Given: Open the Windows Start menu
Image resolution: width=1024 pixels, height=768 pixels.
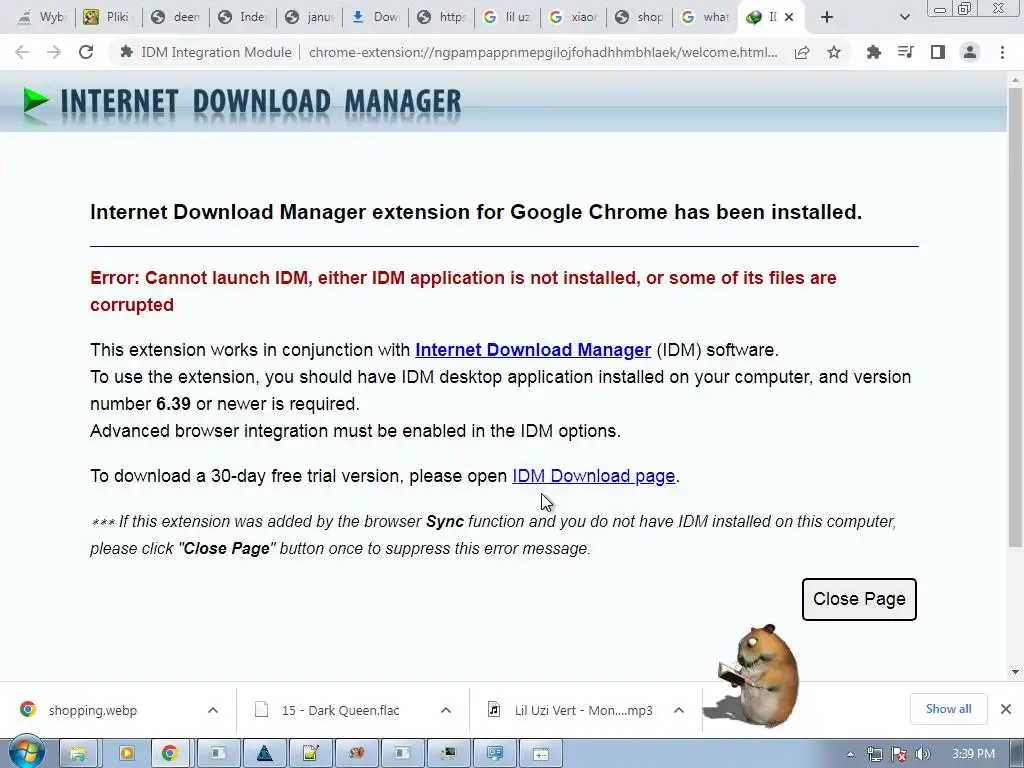Looking at the screenshot, I should (x=25, y=753).
